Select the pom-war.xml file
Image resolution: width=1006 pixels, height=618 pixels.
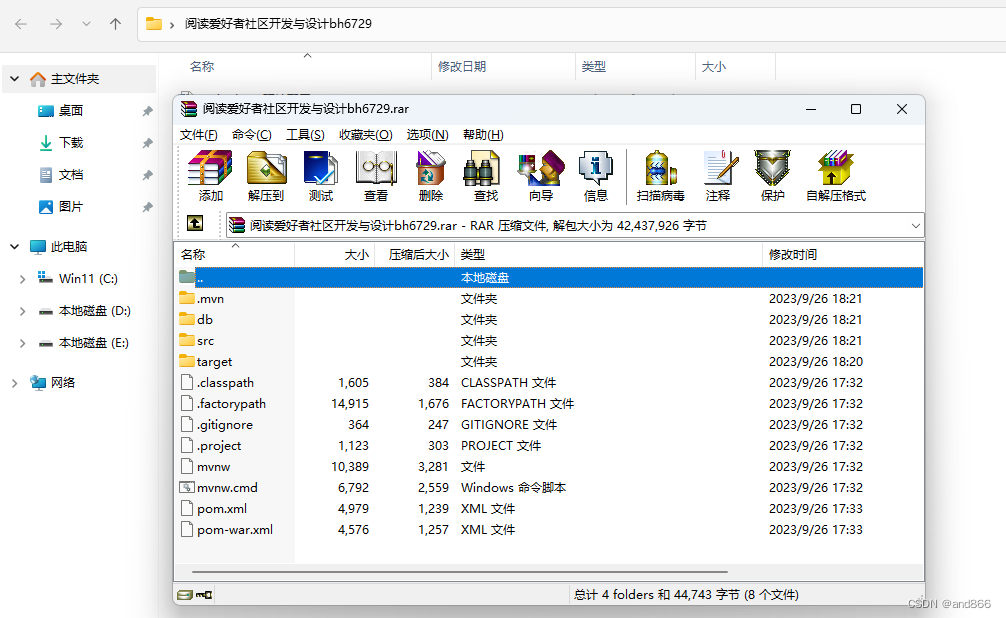tap(549, 530)
